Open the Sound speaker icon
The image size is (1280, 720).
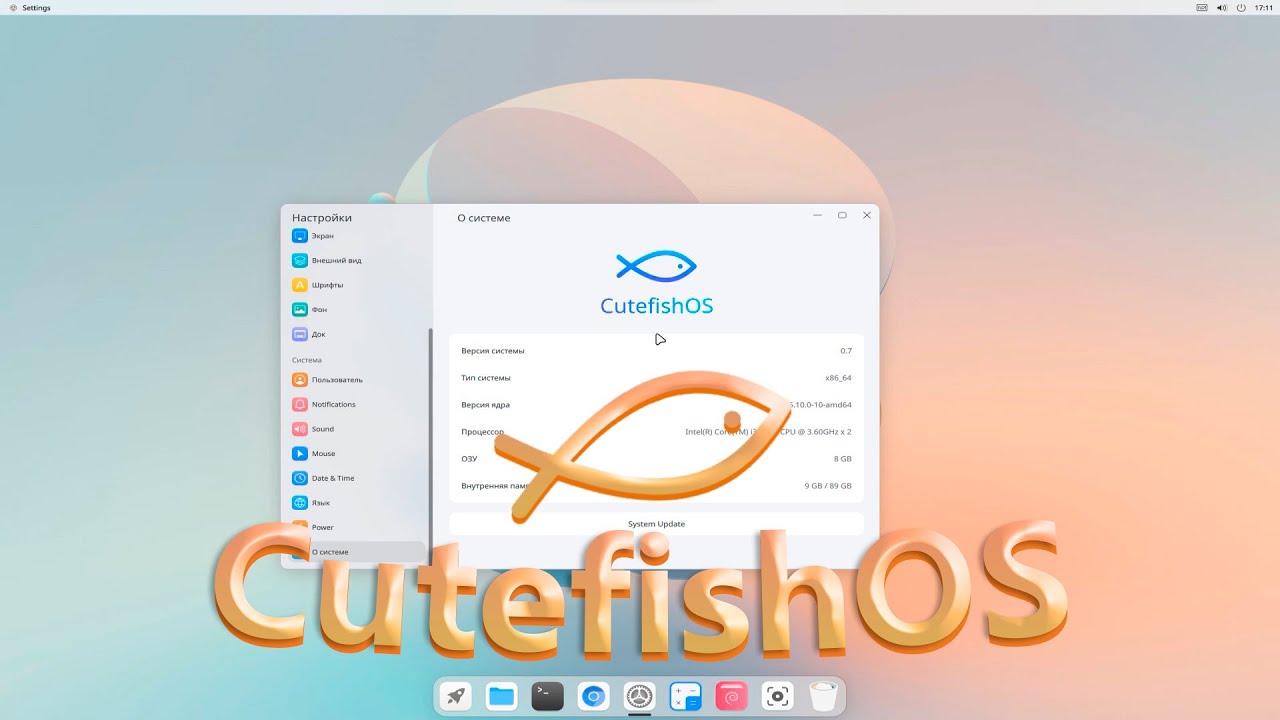pyautogui.click(x=299, y=429)
